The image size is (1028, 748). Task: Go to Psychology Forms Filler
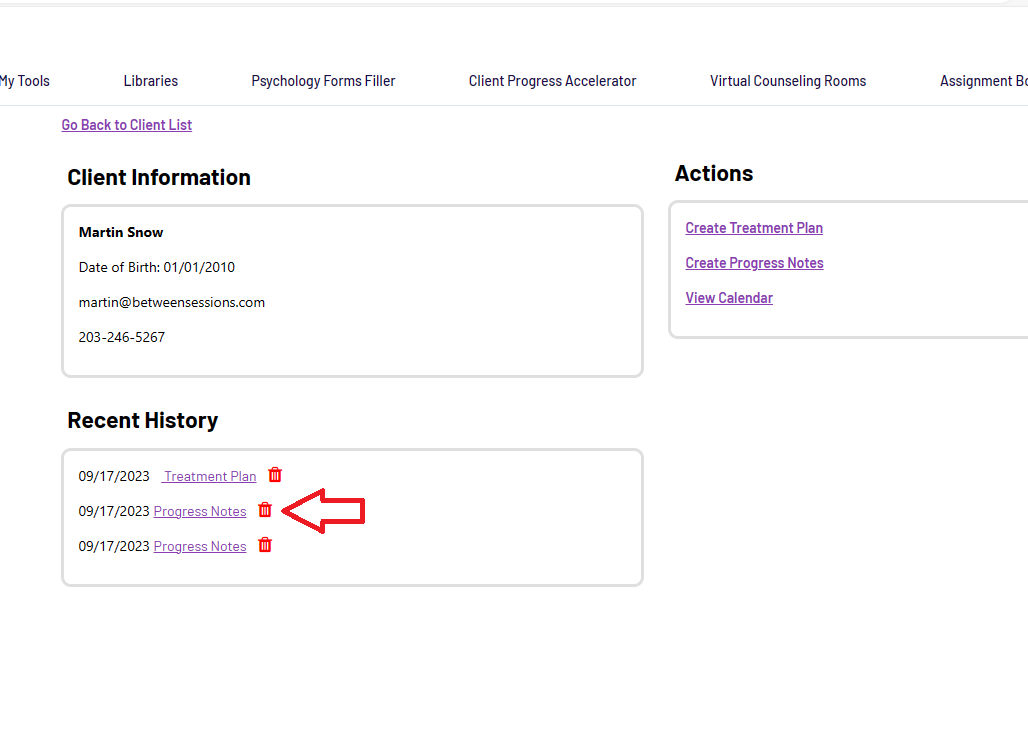tap(323, 81)
